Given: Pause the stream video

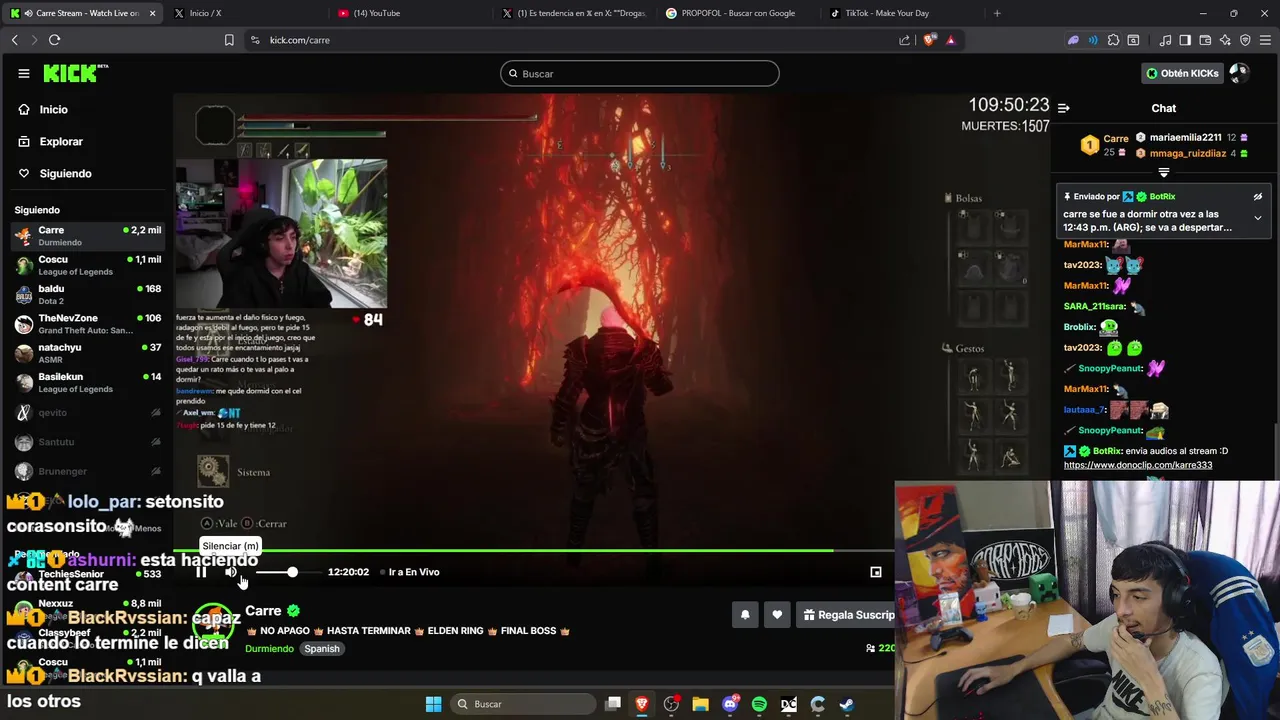Looking at the screenshot, I should (x=201, y=572).
